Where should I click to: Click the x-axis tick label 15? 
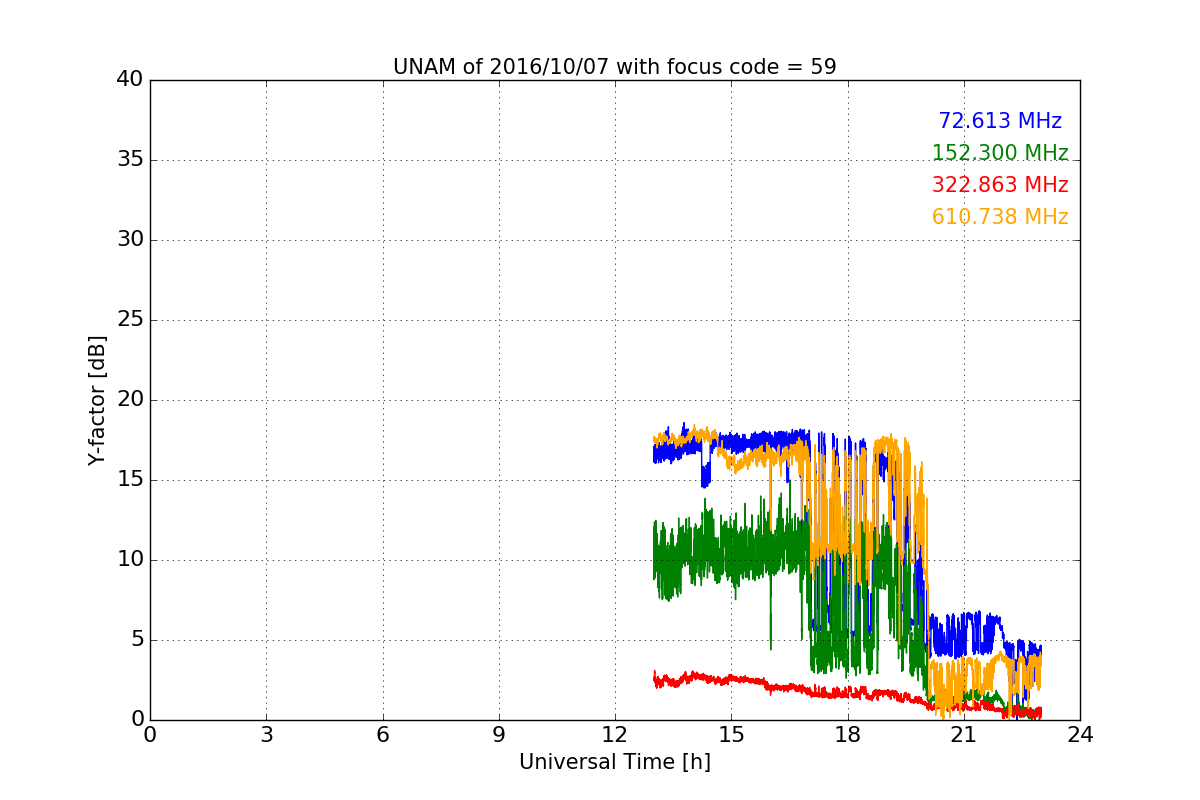coord(731,735)
